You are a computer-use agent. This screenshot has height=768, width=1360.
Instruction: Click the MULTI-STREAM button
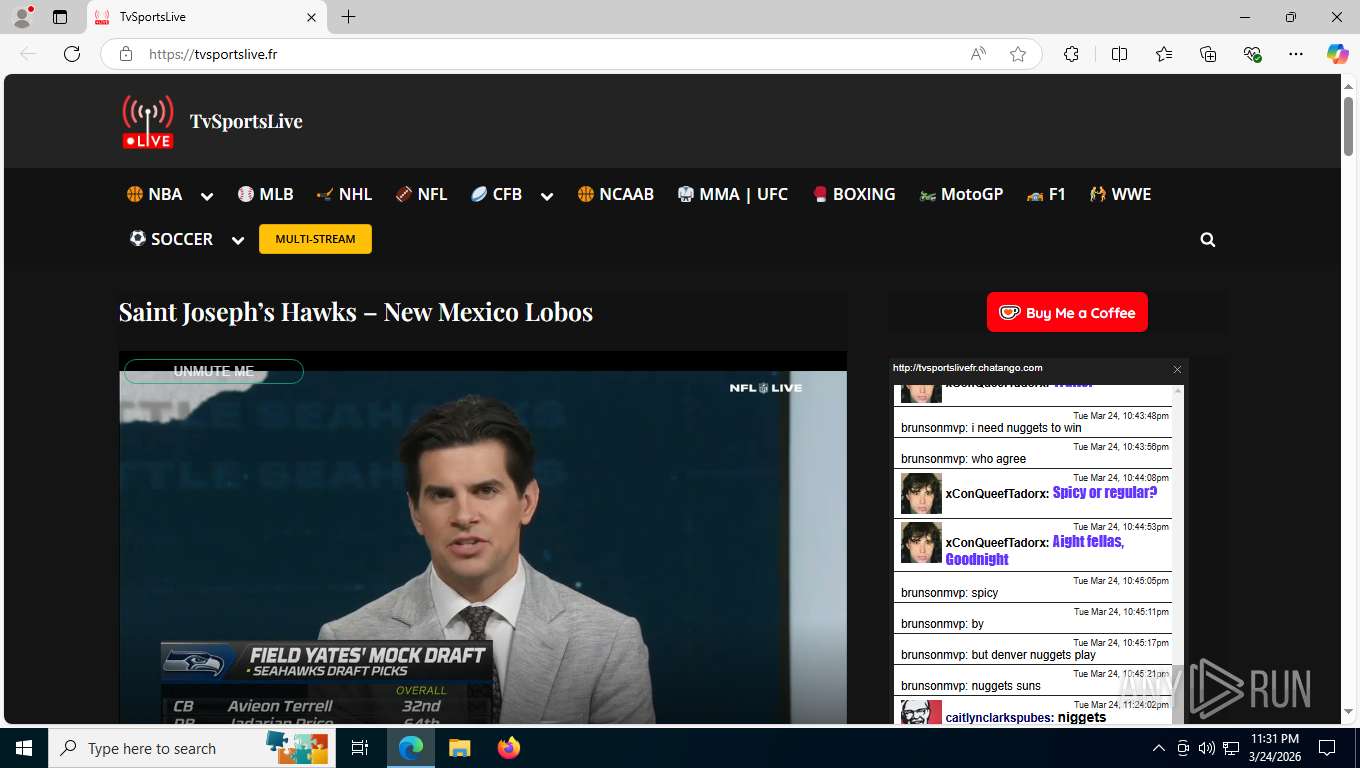coord(315,239)
